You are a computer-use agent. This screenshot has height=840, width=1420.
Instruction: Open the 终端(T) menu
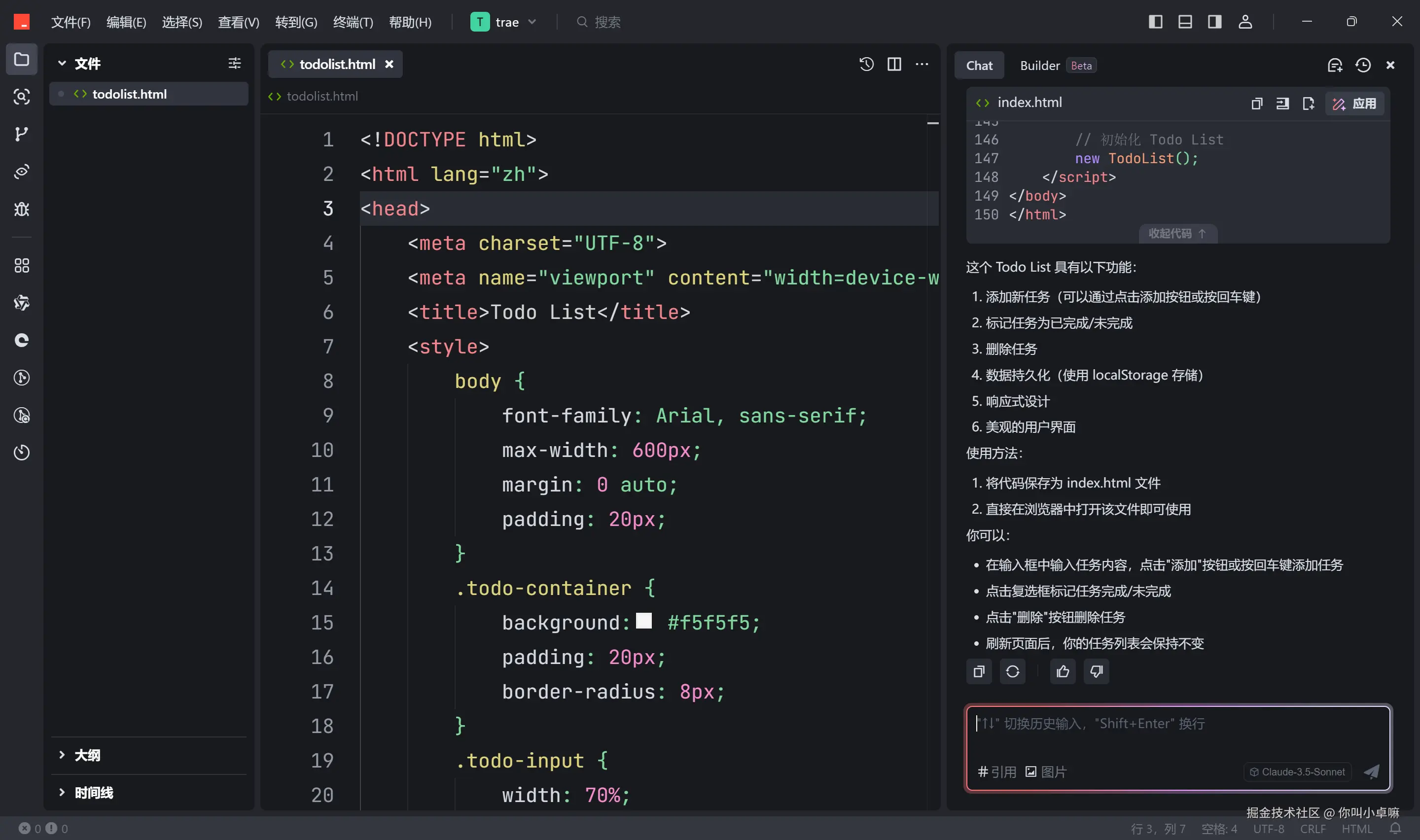353,22
